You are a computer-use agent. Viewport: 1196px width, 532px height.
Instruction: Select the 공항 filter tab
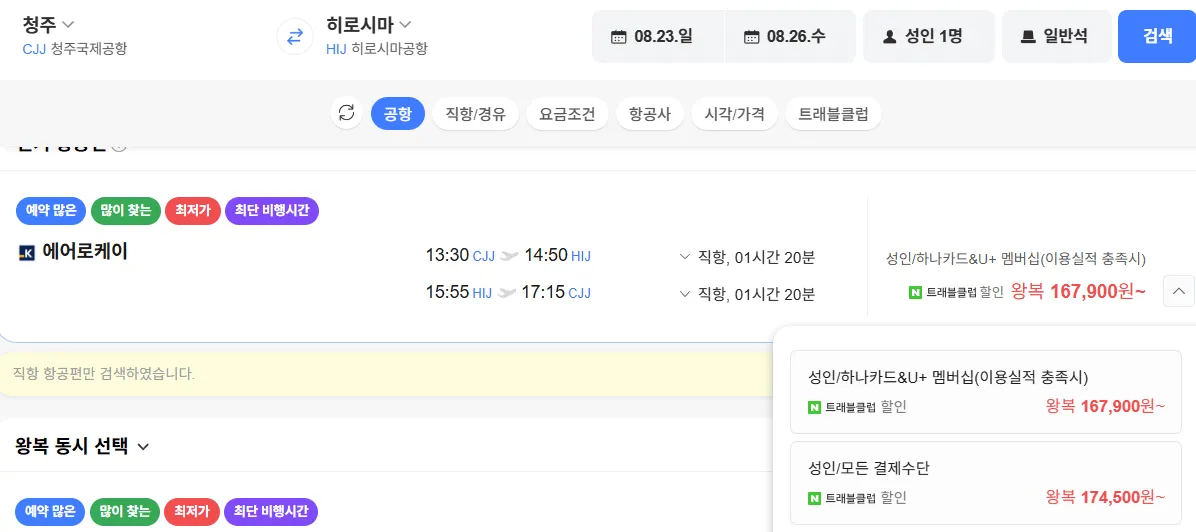tap(397, 114)
